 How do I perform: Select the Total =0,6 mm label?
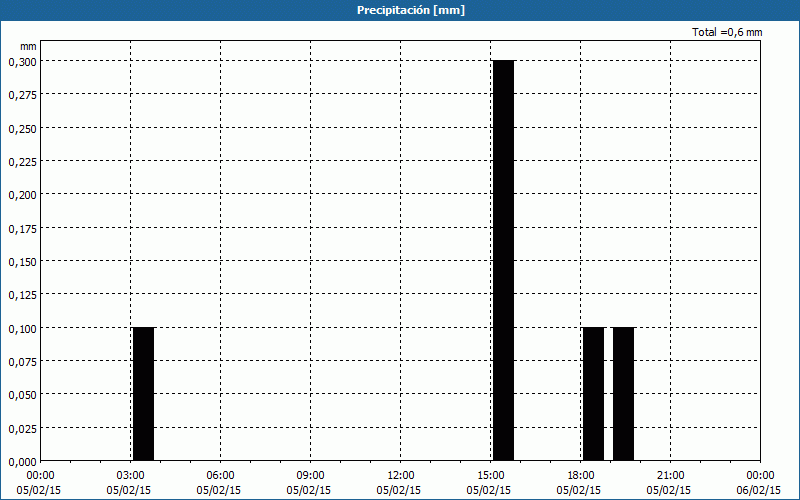(727, 32)
